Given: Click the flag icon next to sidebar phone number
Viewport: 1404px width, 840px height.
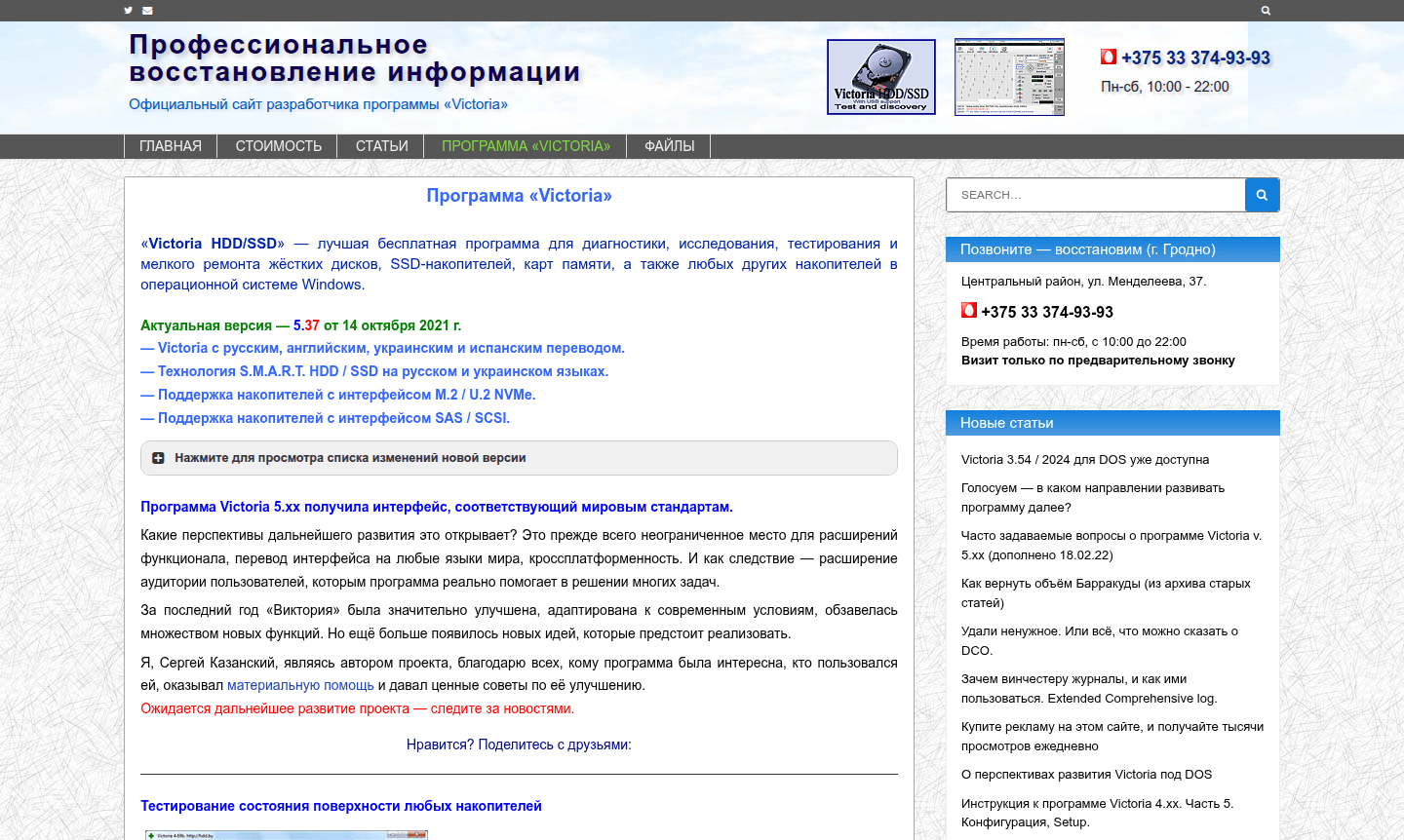Looking at the screenshot, I should click(x=969, y=309).
